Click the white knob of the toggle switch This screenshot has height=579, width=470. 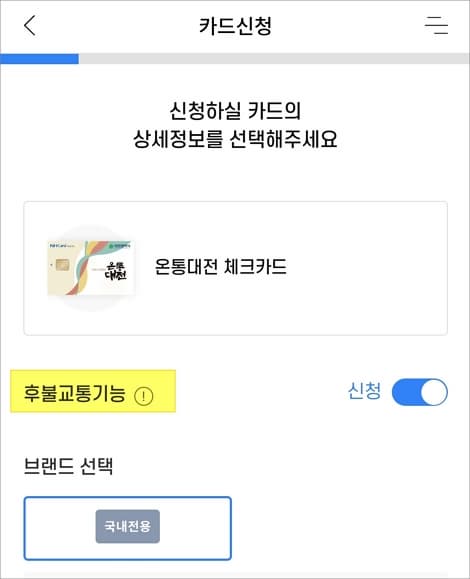pos(434,392)
